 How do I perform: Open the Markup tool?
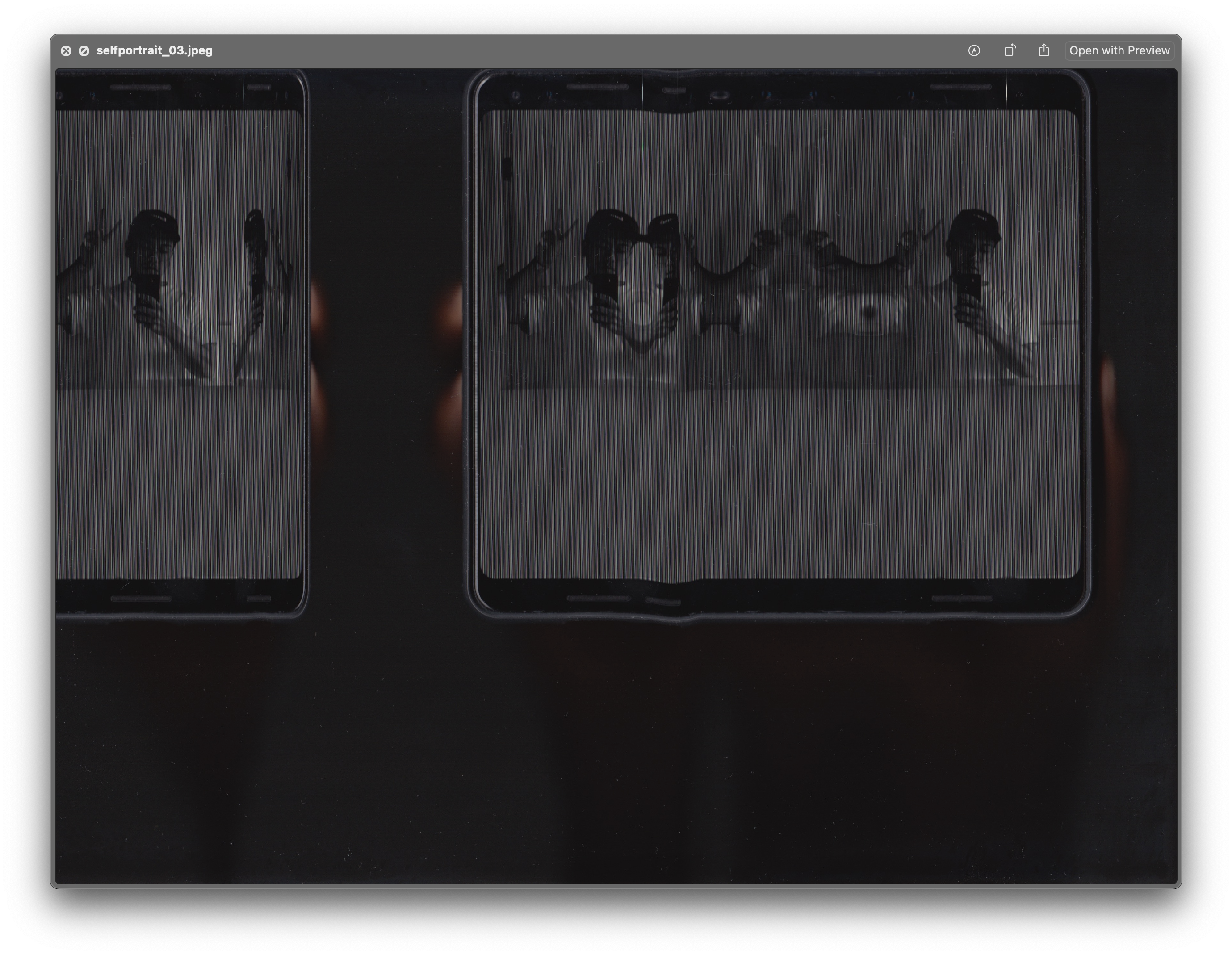pos(974,51)
